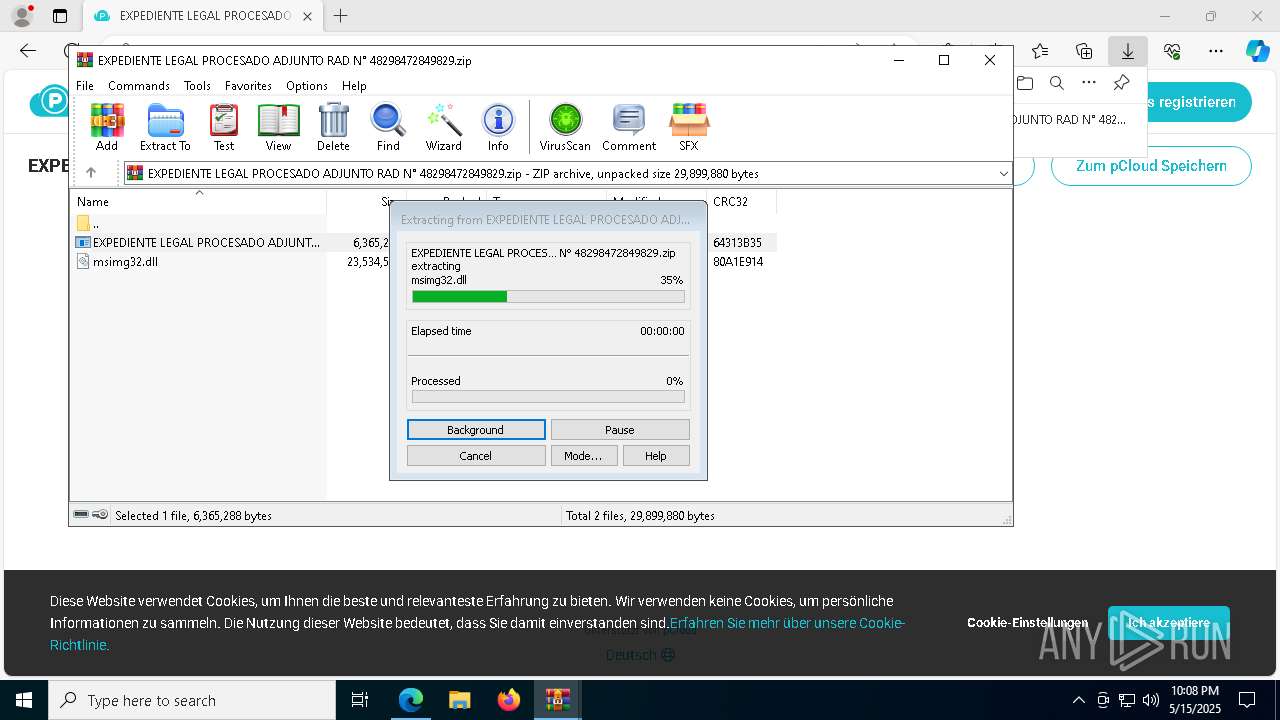Click status text 'Total 2 files, 29,899,880 bytes'
Screen dimensions: 1280x720
point(640,516)
